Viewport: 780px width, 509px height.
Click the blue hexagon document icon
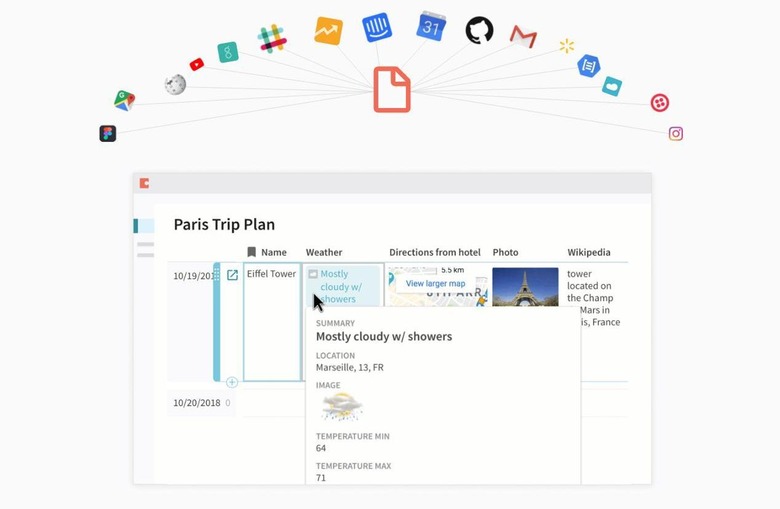pos(588,66)
